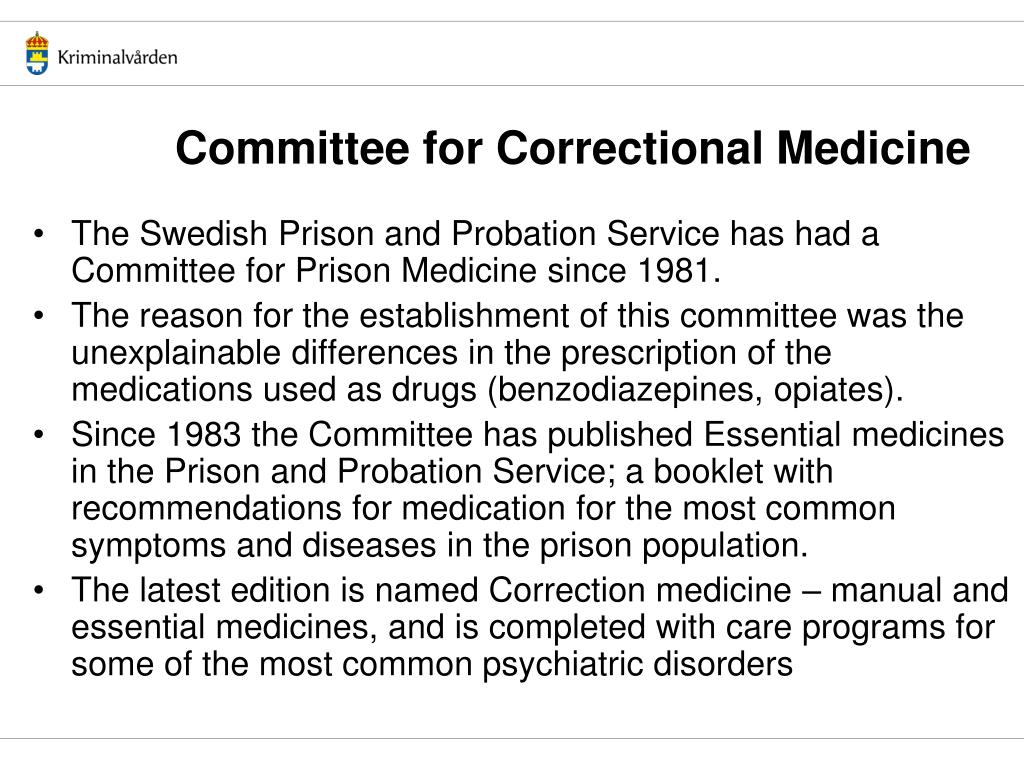Click the Kriminalvården wordmark text
The height and width of the screenshot is (768, 1024).
(118, 57)
